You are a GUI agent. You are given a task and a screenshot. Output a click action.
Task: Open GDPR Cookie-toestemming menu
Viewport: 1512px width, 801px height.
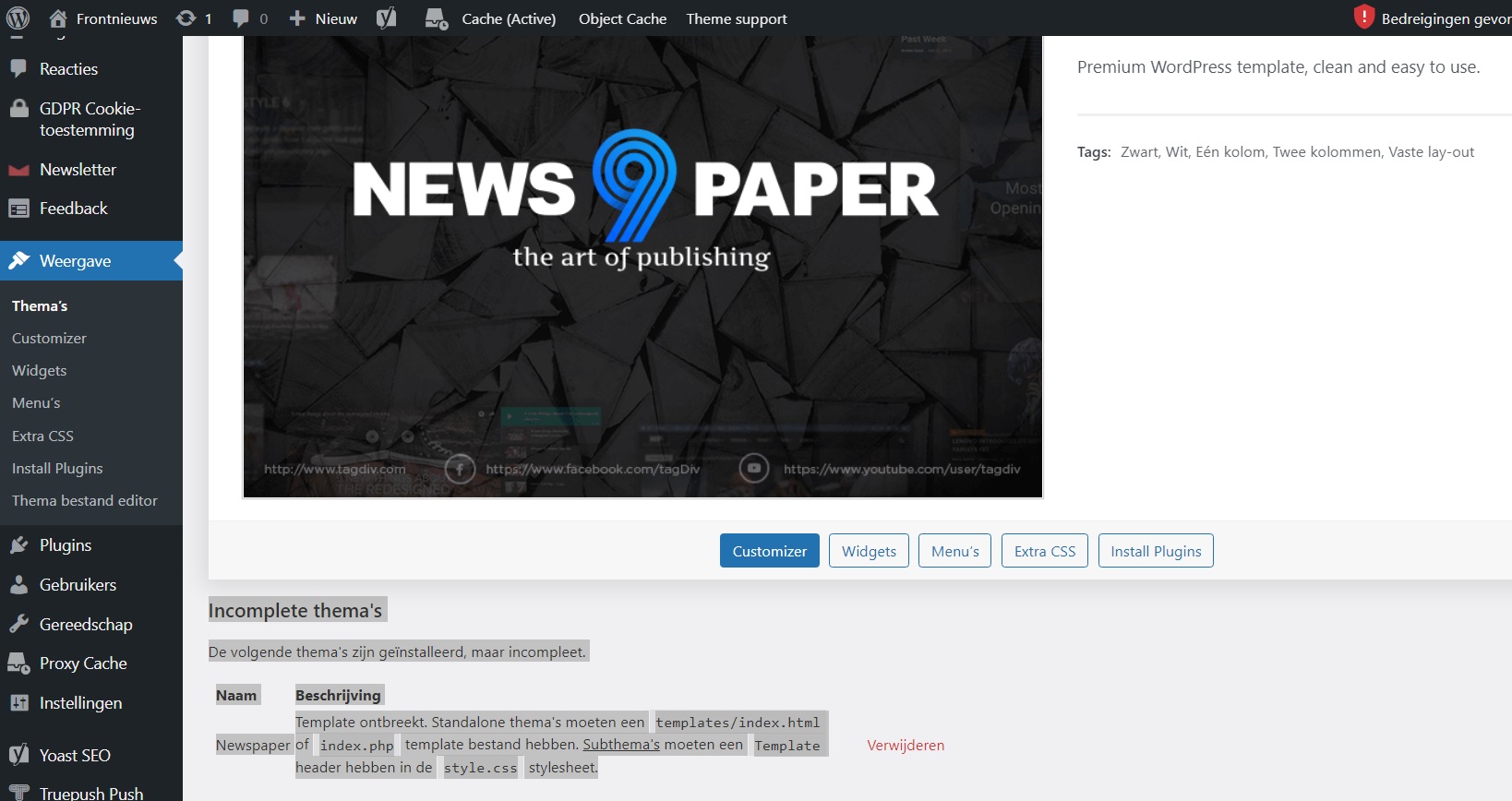(90, 119)
